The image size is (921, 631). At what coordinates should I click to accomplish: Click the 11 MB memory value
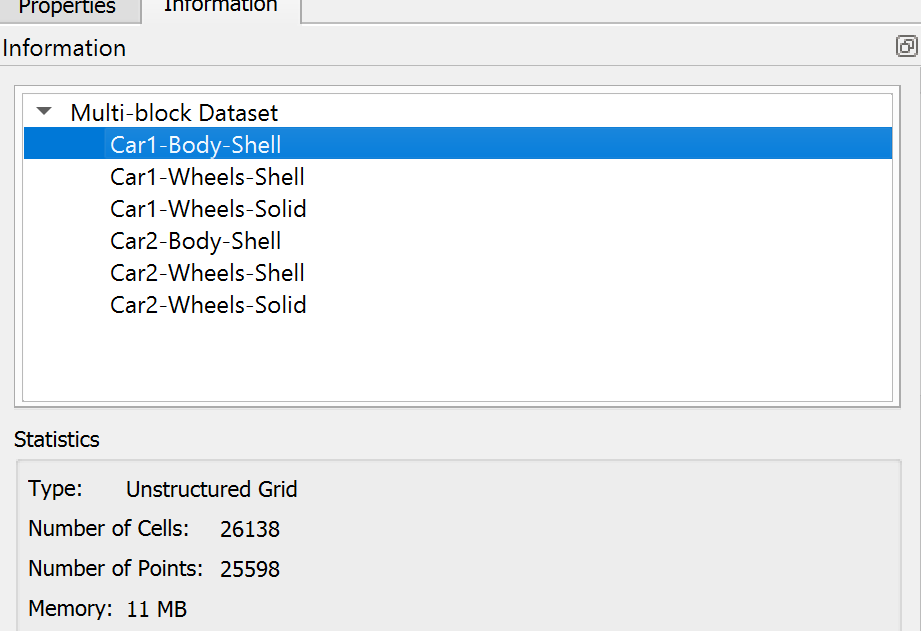point(156,609)
